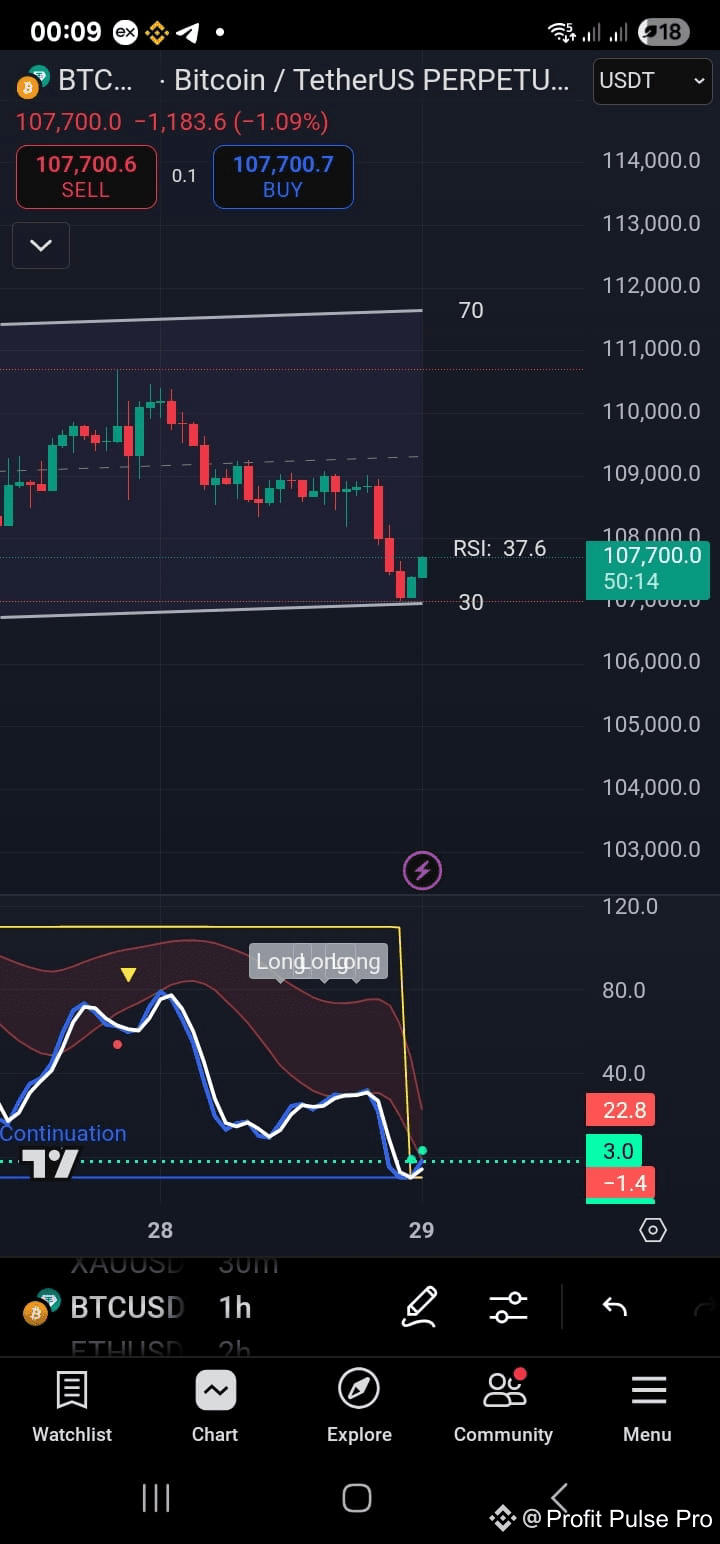720x1544 pixels.
Task: Switch to the Chart tab
Action: [x=215, y=1408]
